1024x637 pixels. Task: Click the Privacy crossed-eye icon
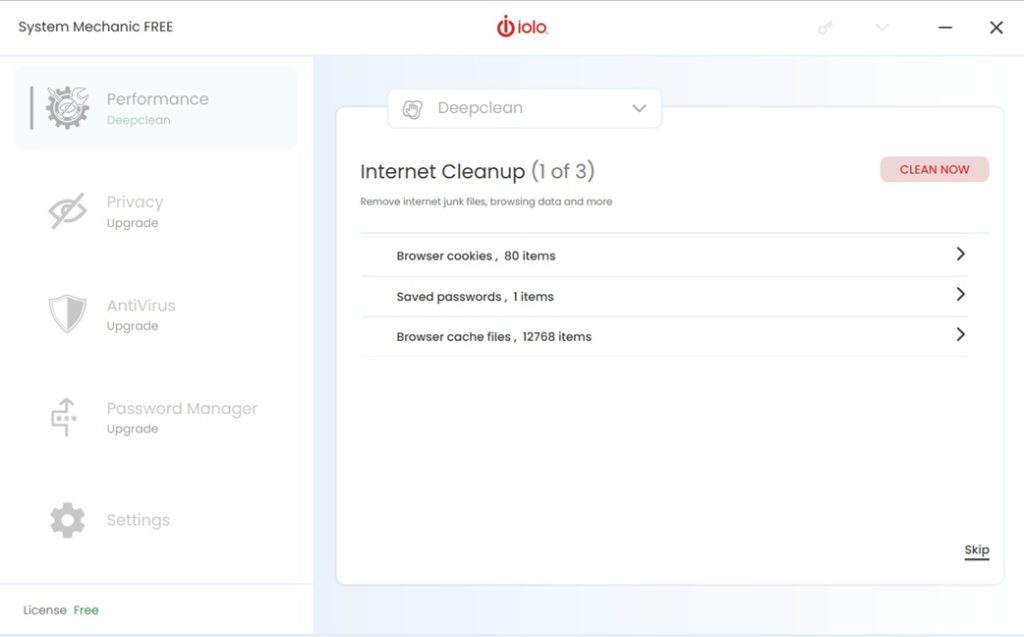67,210
